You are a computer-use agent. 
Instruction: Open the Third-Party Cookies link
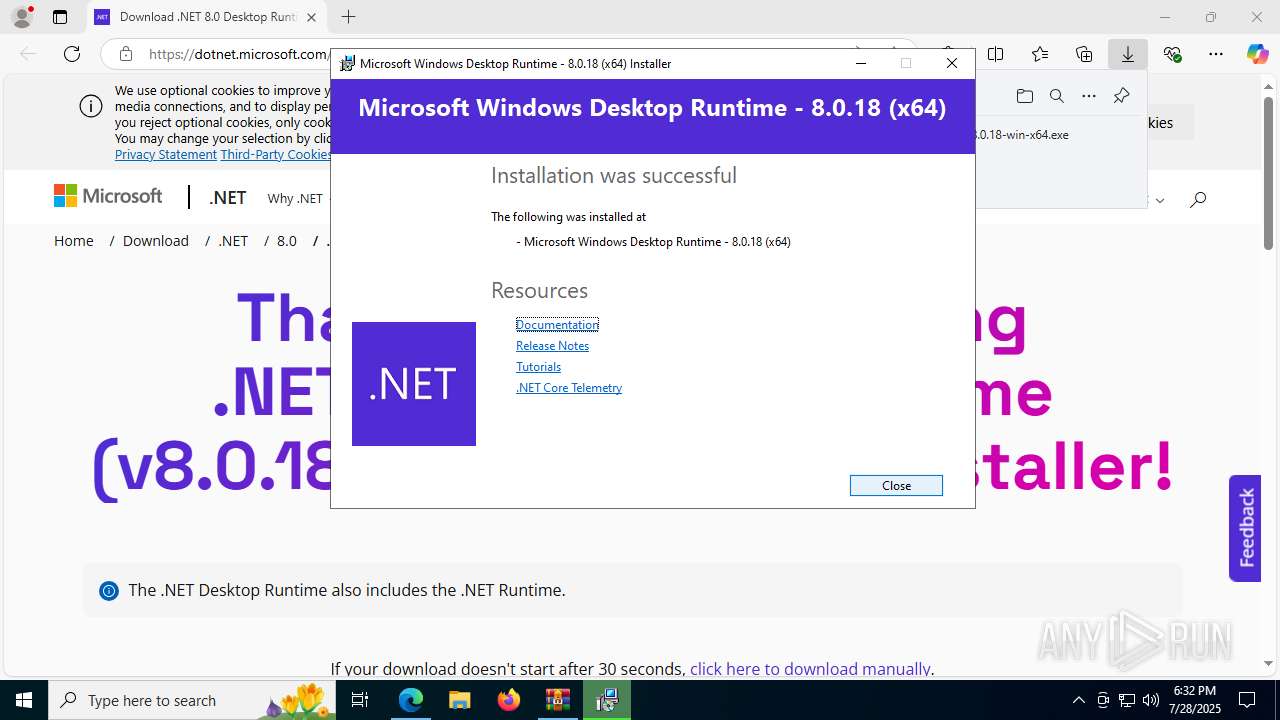click(276, 154)
